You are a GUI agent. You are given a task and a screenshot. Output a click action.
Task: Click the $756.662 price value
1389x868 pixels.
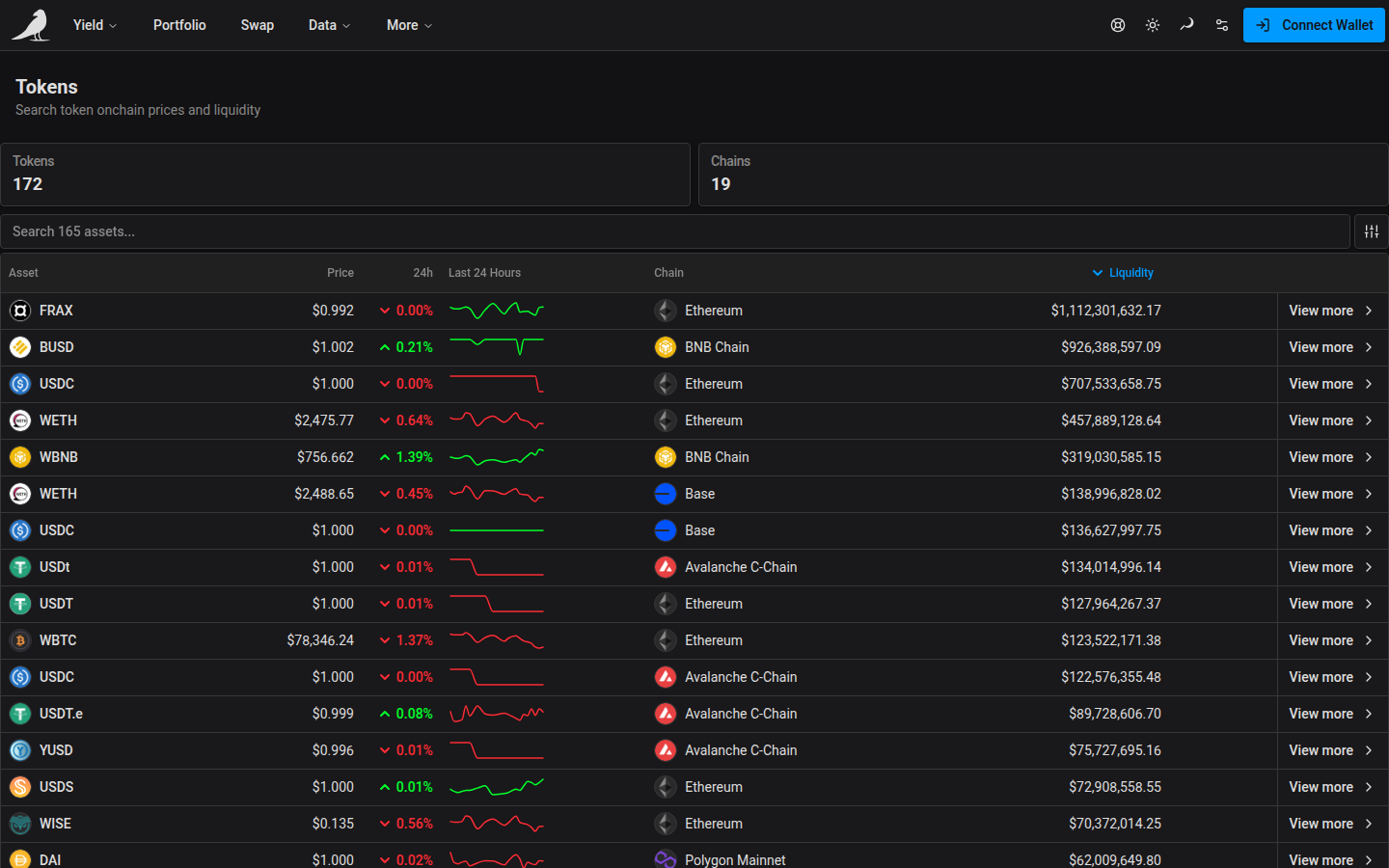pos(325,457)
